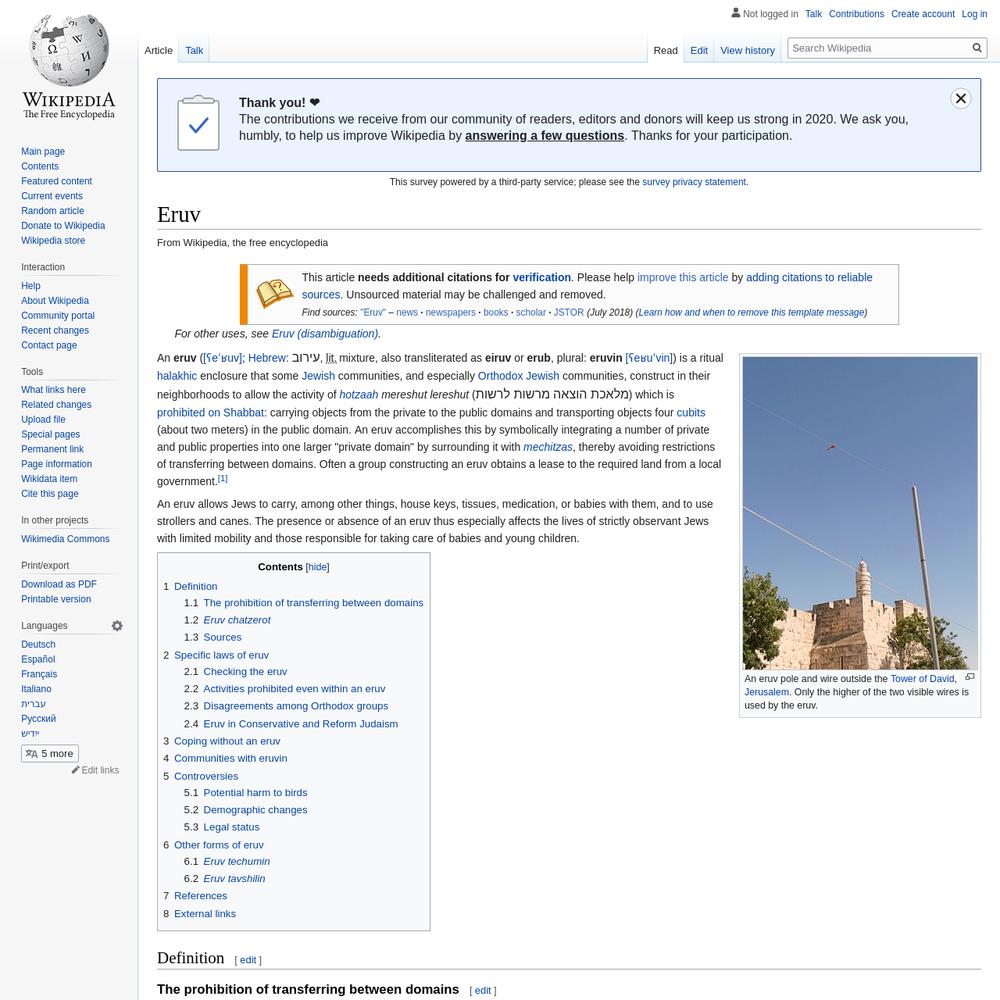Click the clipboard checkmark survey icon
The width and height of the screenshot is (1000, 1000).
point(198,123)
